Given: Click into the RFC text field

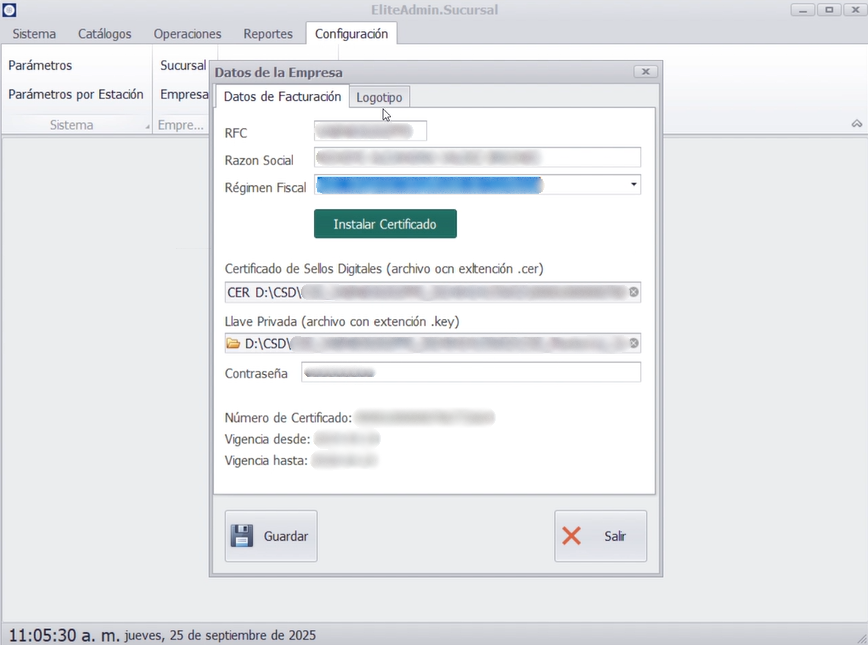Looking at the screenshot, I should point(370,131).
